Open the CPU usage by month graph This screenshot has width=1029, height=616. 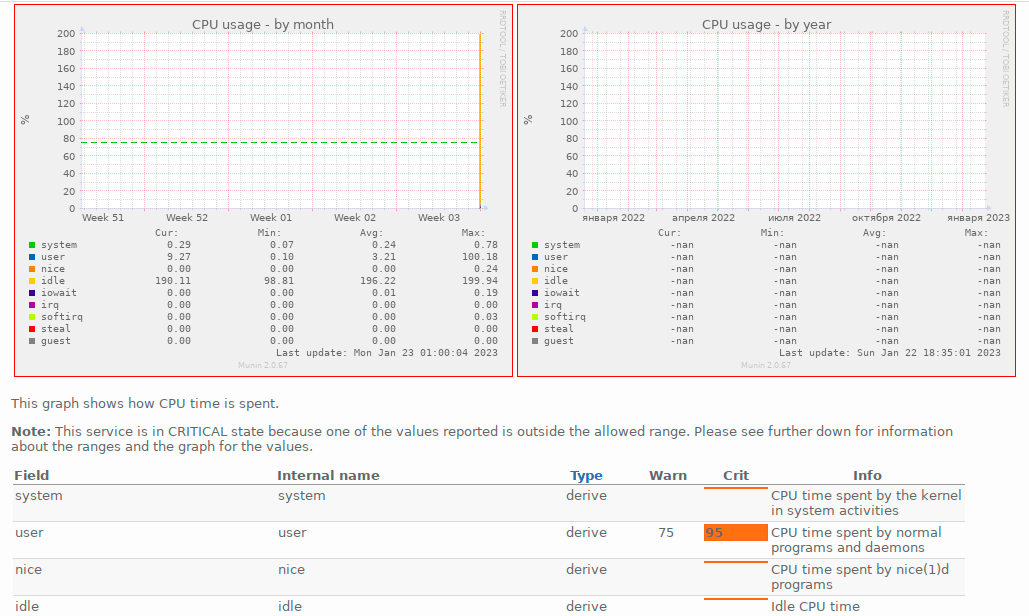point(263,191)
